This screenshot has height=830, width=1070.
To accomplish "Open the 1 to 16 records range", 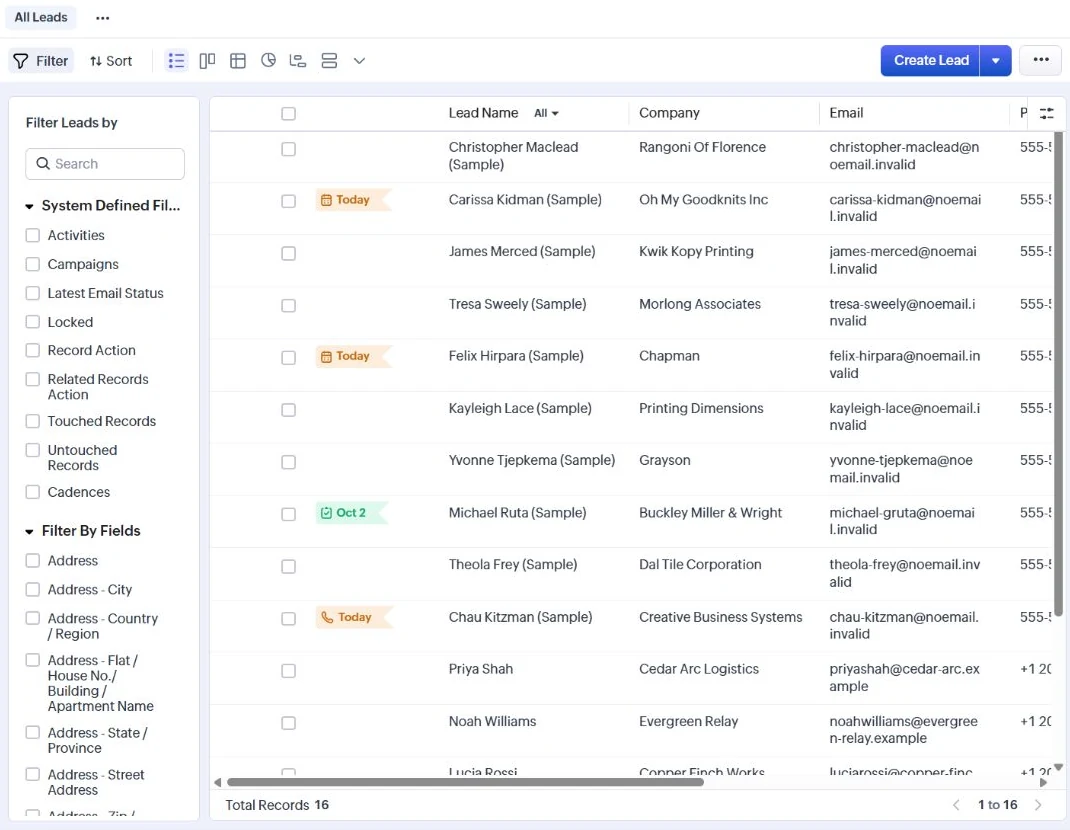I will pos(997,805).
